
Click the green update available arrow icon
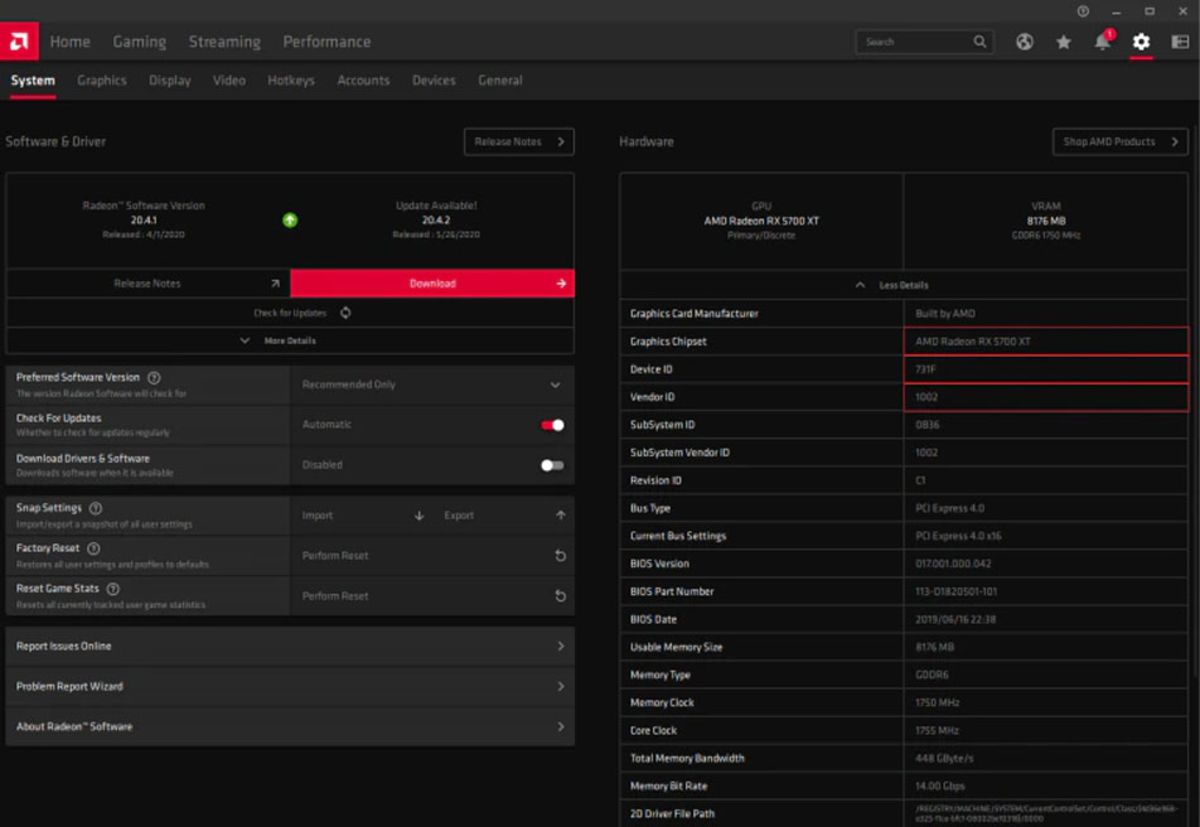(x=290, y=220)
